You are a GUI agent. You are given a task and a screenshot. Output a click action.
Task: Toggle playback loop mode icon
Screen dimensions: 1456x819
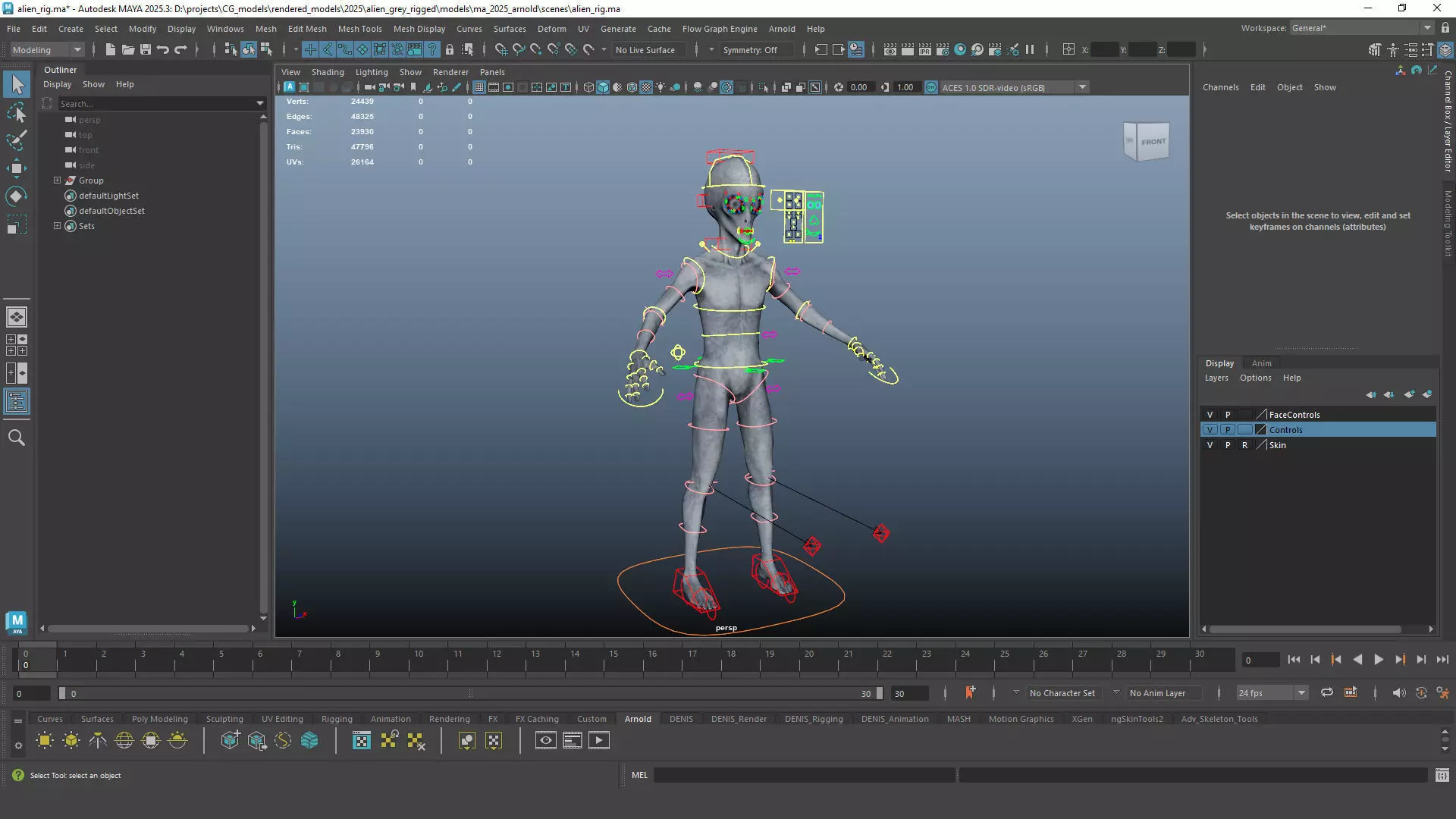[x=1327, y=693]
